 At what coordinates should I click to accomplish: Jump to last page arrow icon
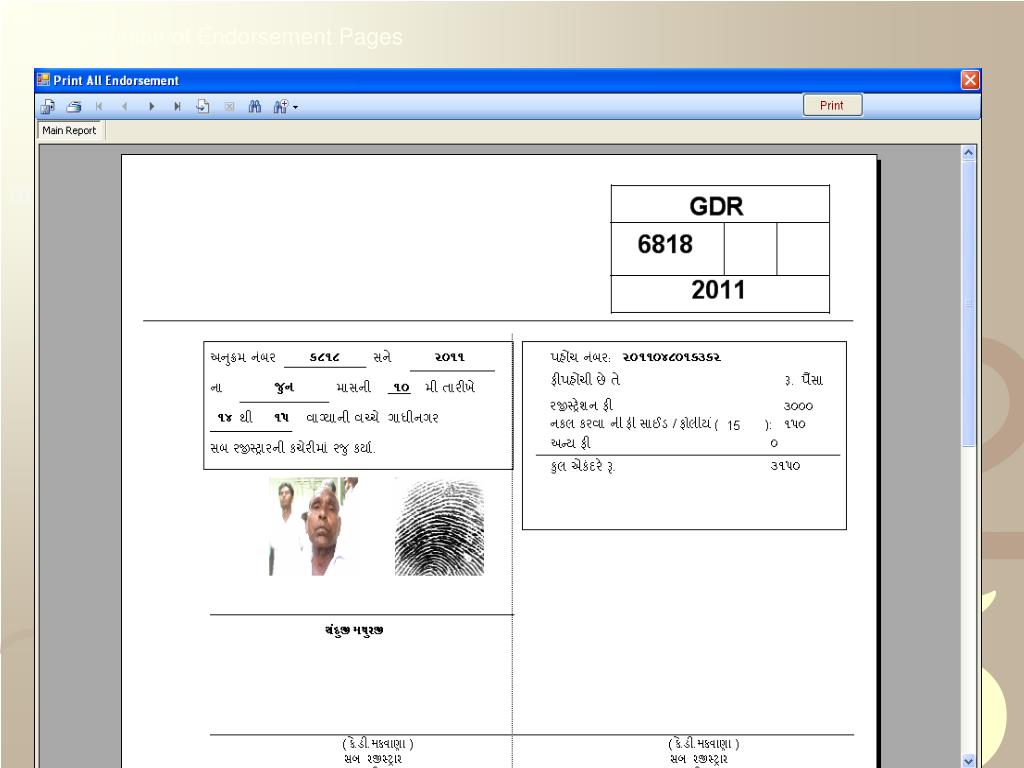click(x=177, y=106)
